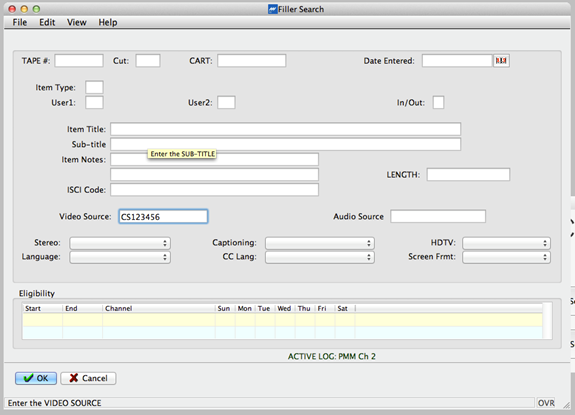Screen dimensions: 575x415
Task: Click the window resize grip icon
Action: (x=567, y=405)
